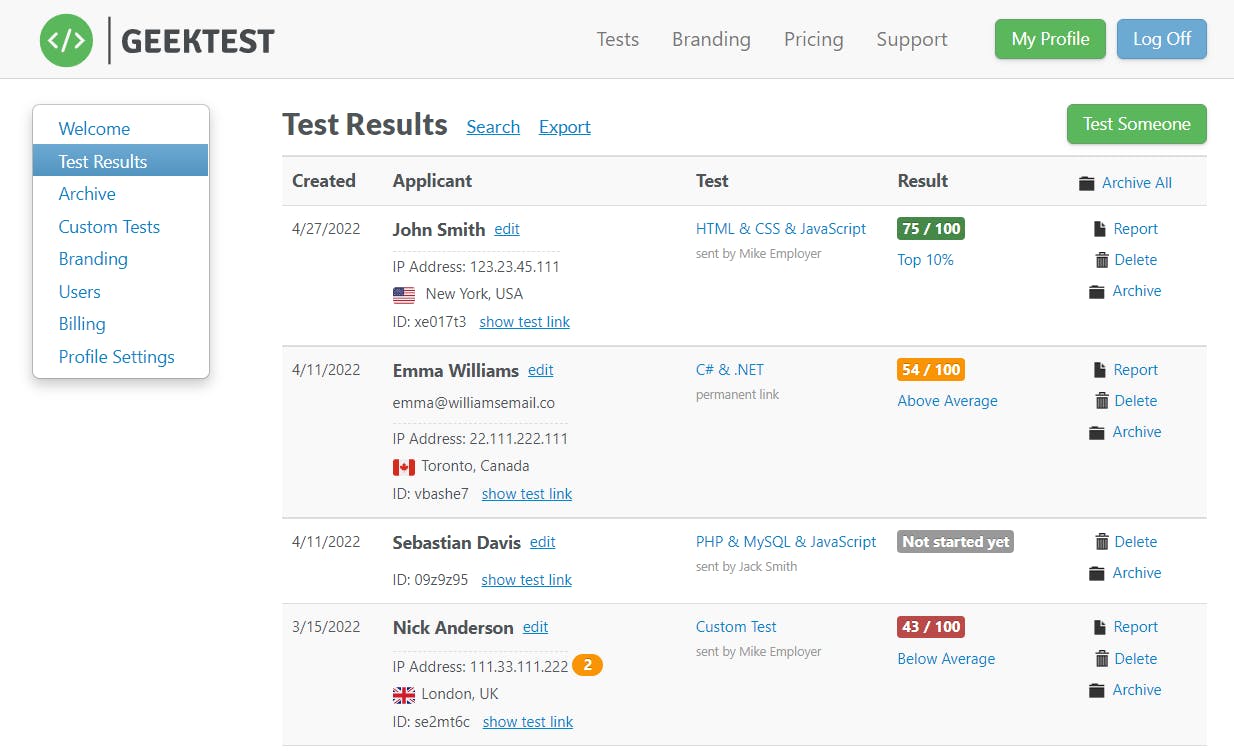Open Billing from the sidebar menu

coord(82,324)
